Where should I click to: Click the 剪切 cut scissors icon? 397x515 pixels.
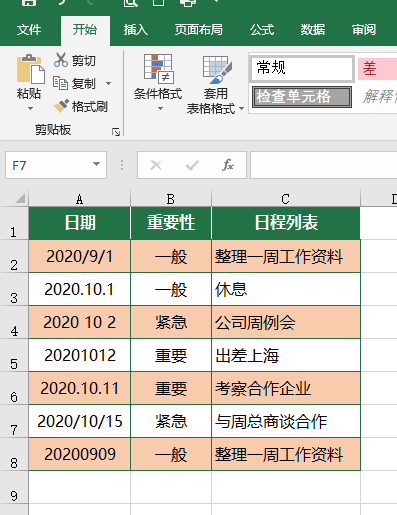(61, 60)
